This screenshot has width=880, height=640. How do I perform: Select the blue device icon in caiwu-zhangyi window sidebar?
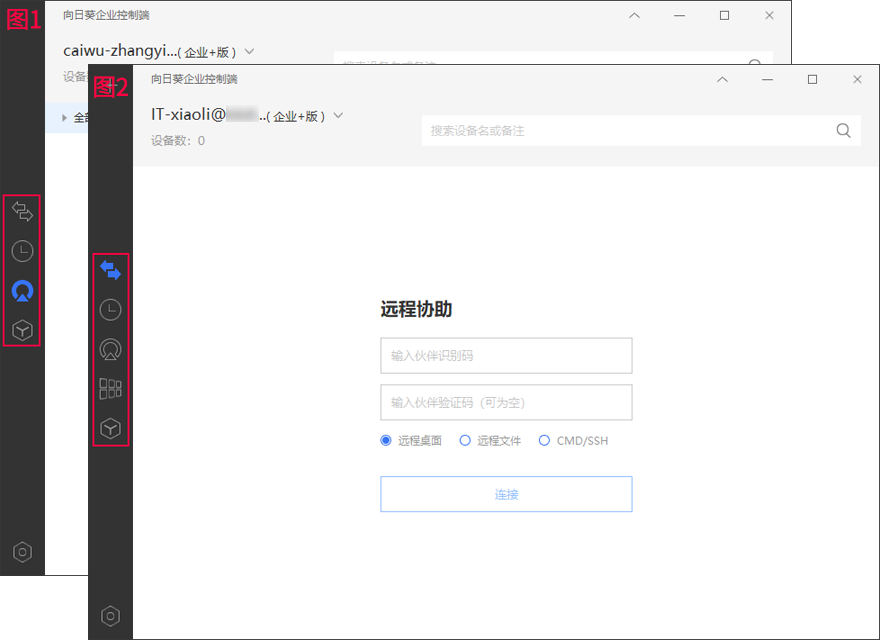[22, 291]
